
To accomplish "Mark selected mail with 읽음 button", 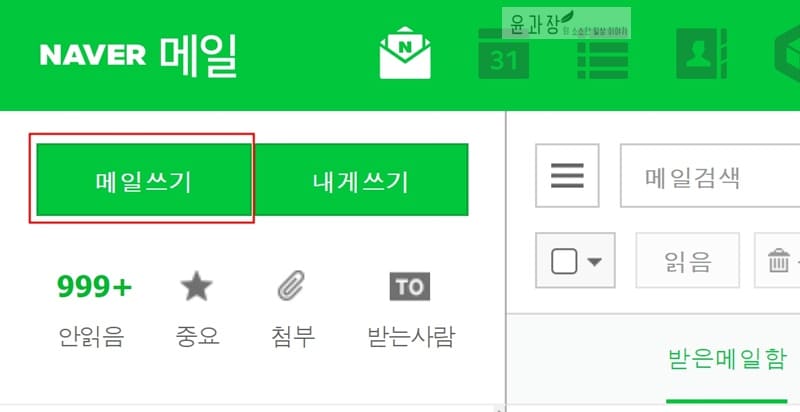I will click(x=687, y=260).
